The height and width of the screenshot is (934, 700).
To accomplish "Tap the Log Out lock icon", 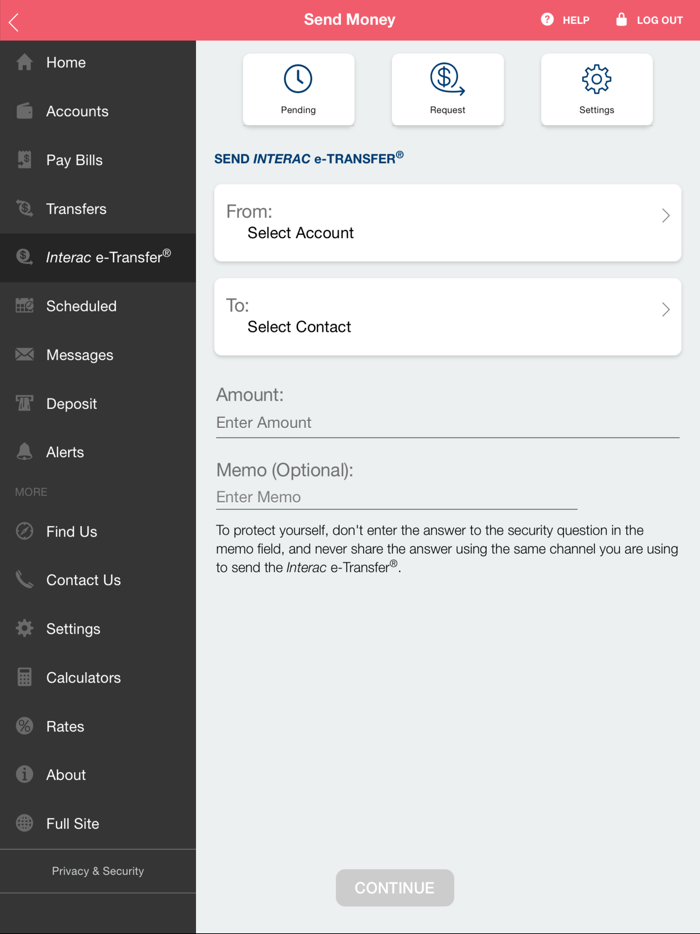I will 621,20.
